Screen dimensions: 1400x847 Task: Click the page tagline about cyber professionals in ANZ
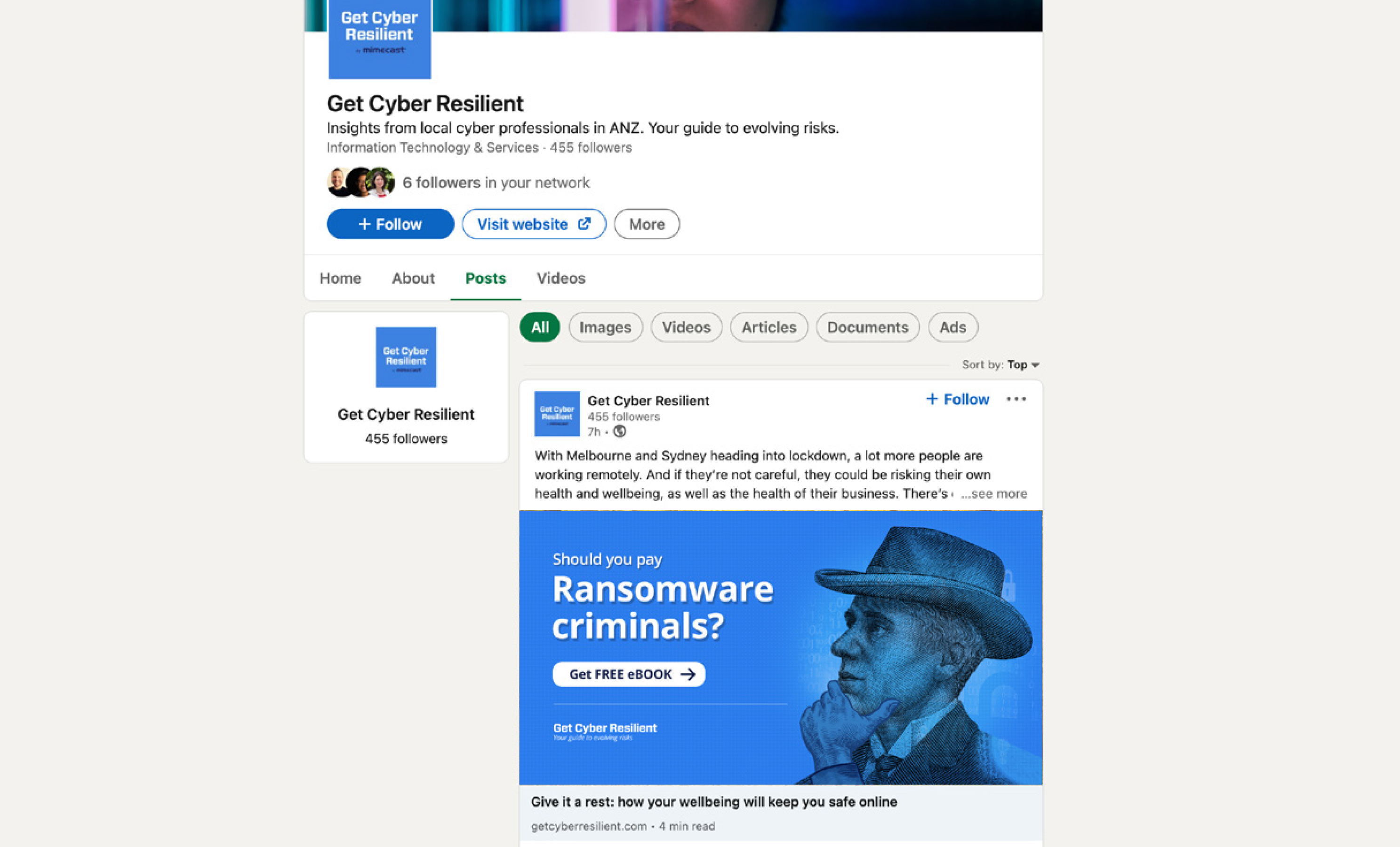point(583,128)
